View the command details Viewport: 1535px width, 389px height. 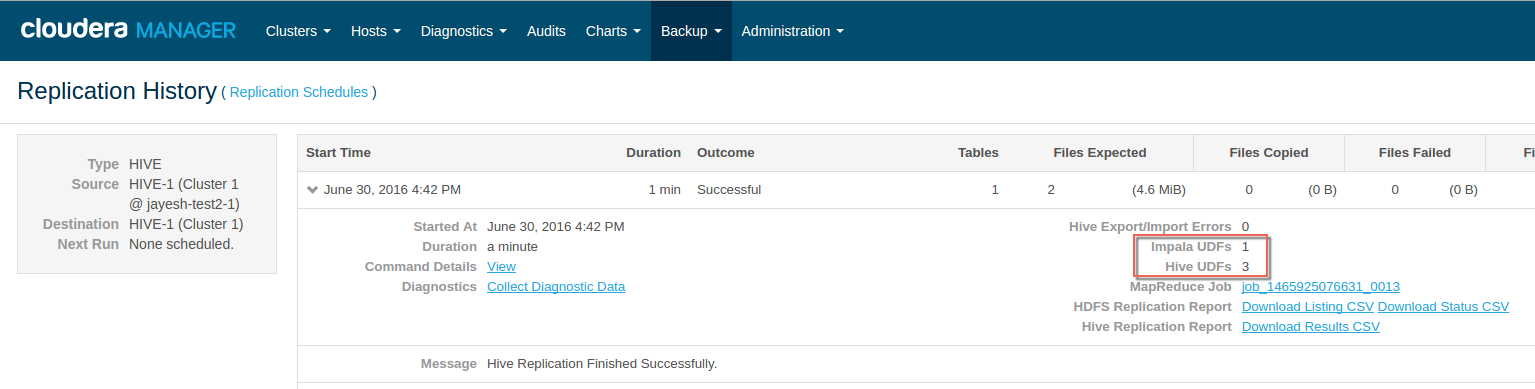501,267
